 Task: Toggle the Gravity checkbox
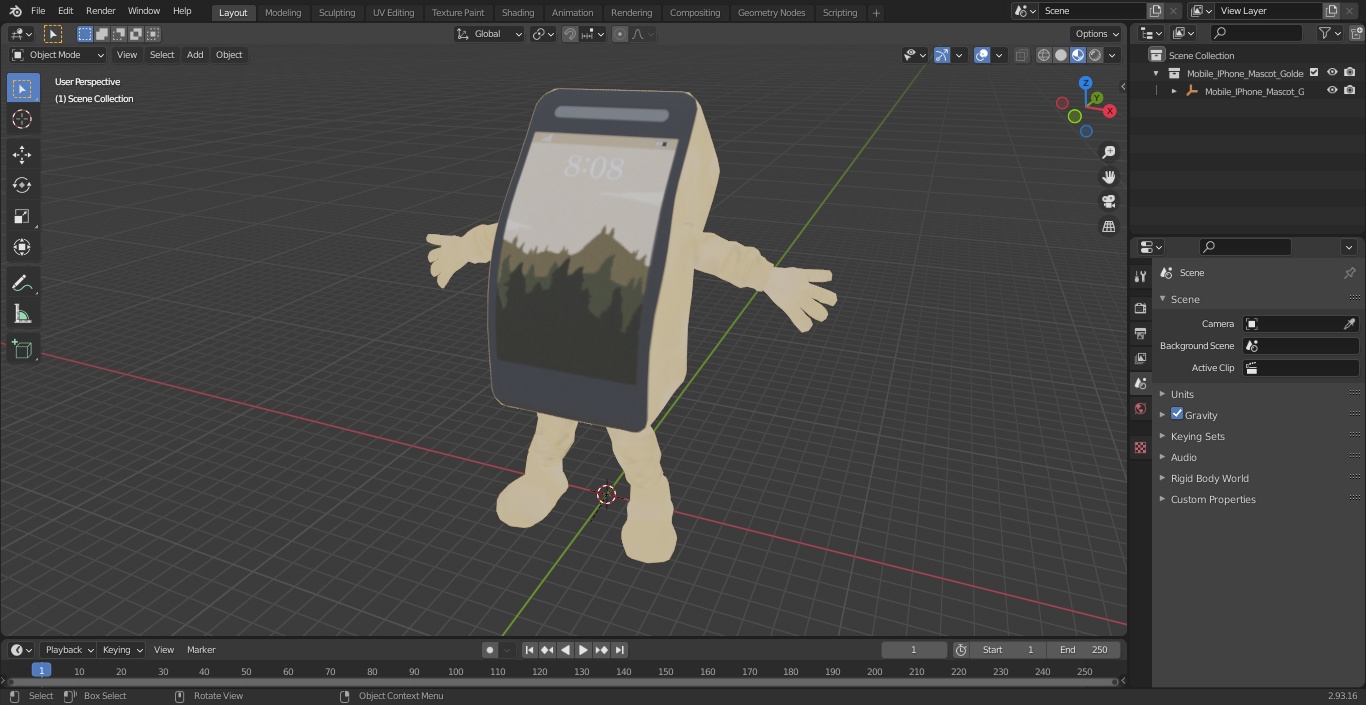coord(1177,414)
